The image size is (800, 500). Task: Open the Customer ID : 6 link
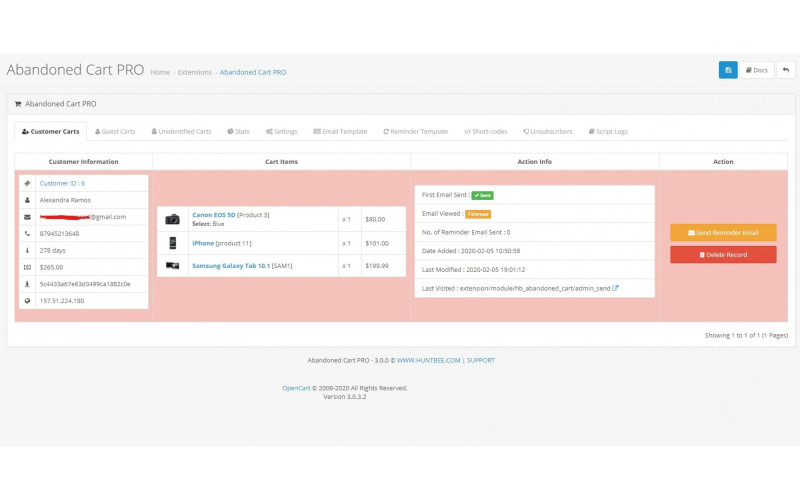coord(62,184)
